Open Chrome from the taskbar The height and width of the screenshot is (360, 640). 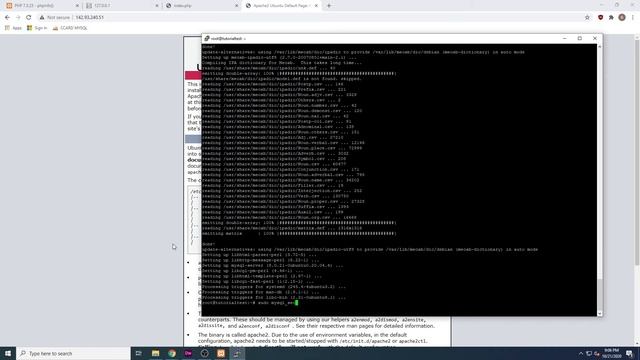[x=172, y=353]
